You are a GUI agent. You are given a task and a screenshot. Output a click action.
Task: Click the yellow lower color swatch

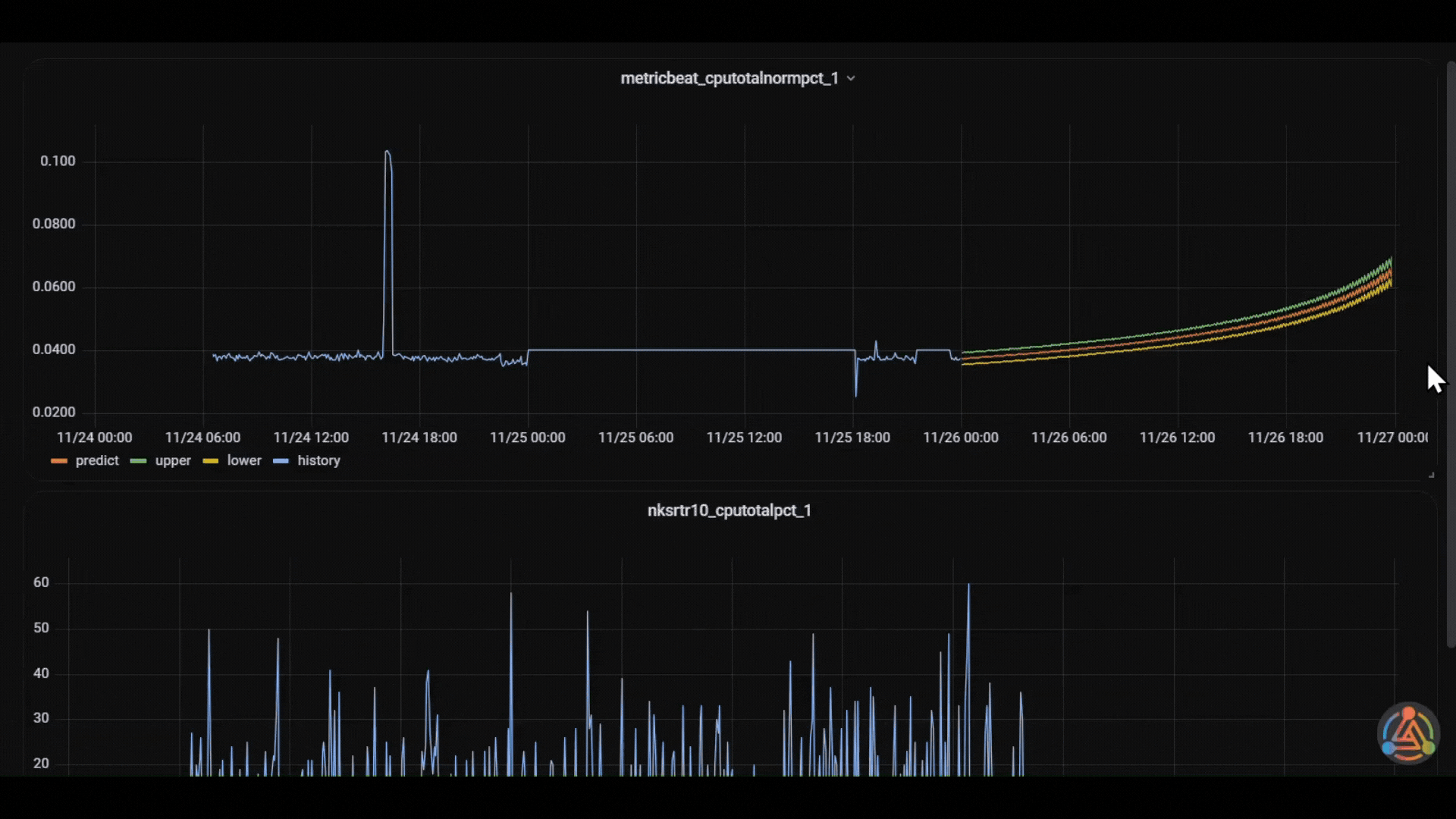(x=211, y=461)
